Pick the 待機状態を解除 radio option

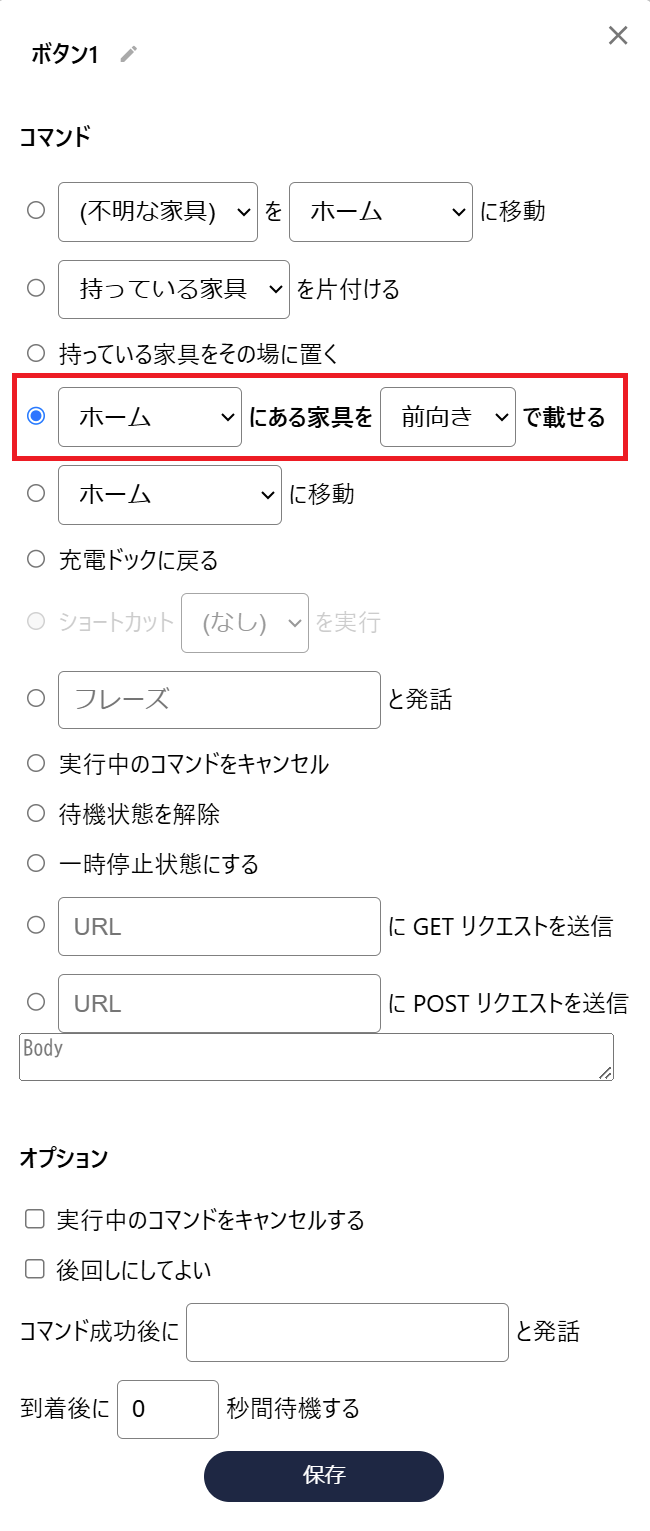tap(37, 814)
